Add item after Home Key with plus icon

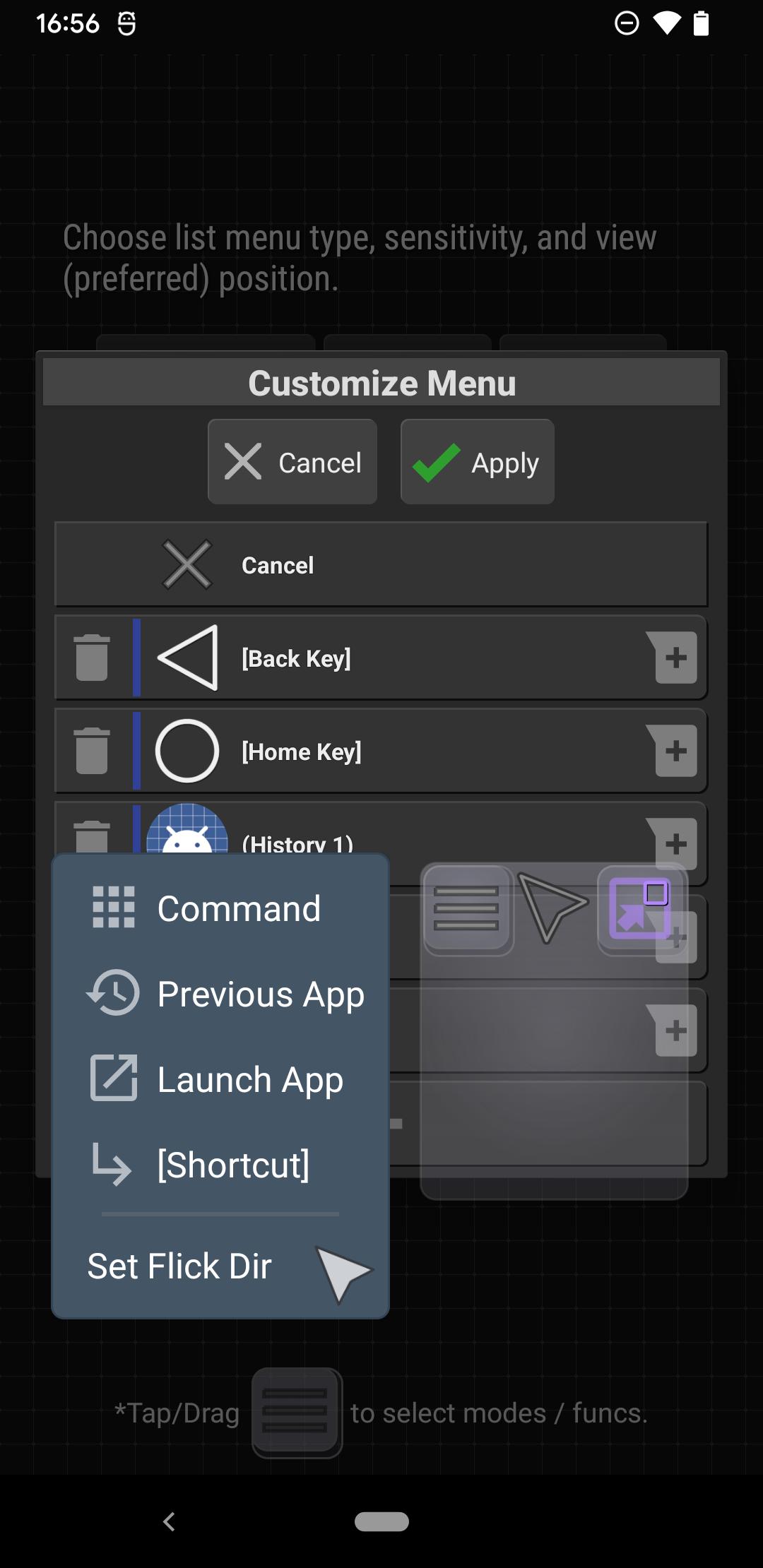tap(672, 751)
